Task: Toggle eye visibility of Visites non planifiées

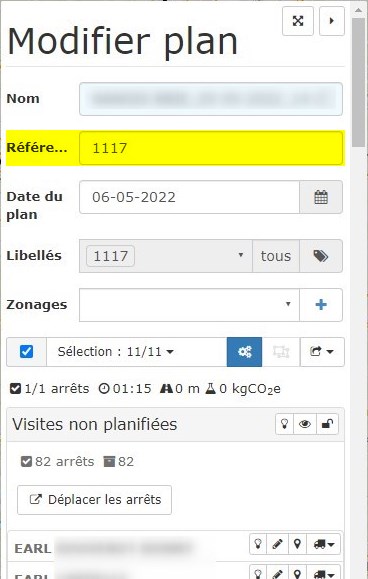Action: [x=305, y=424]
